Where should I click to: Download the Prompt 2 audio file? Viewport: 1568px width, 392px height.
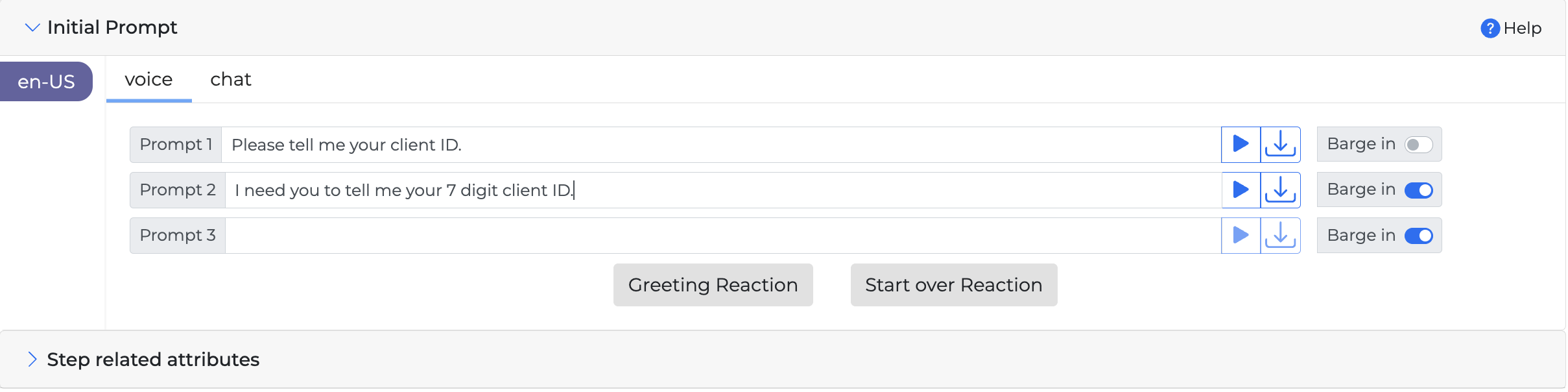click(x=1280, y=190)
